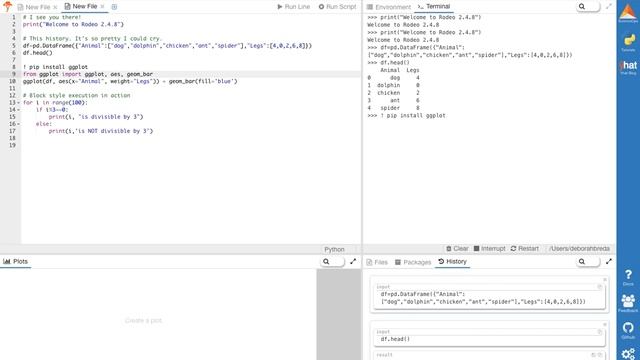Collapse the if block fold at line 14
Image resolution: width=640 pixels, height=360 pixels.
(x=18, y=110)
